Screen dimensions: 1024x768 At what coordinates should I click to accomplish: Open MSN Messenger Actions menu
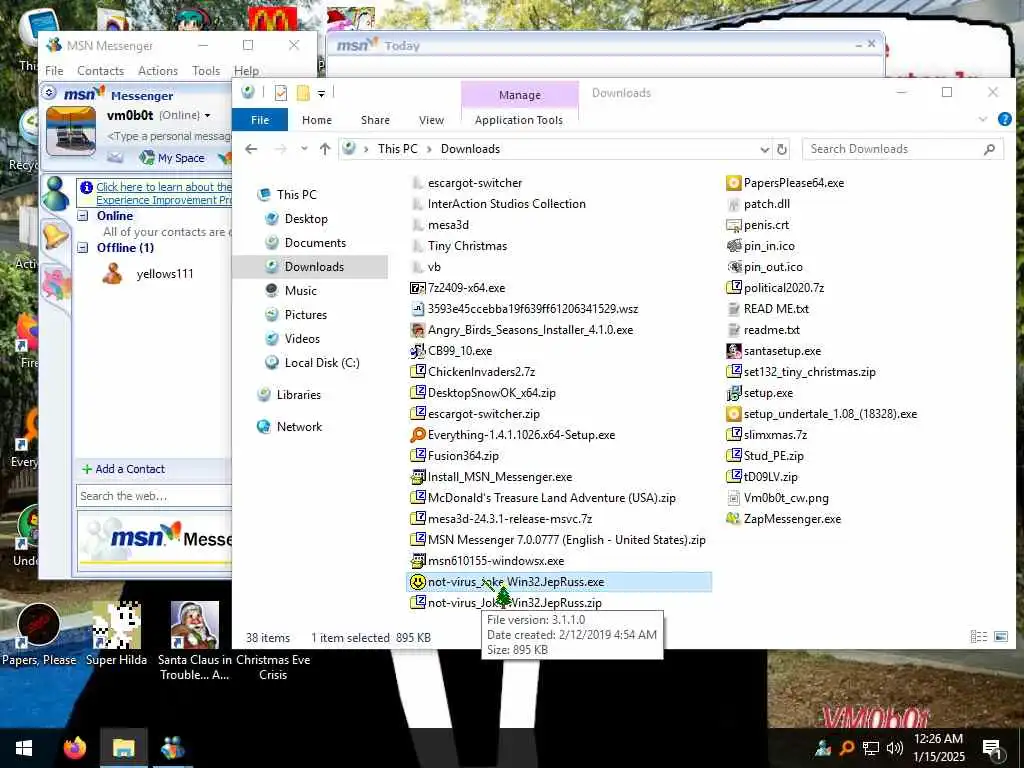[158, 71]
